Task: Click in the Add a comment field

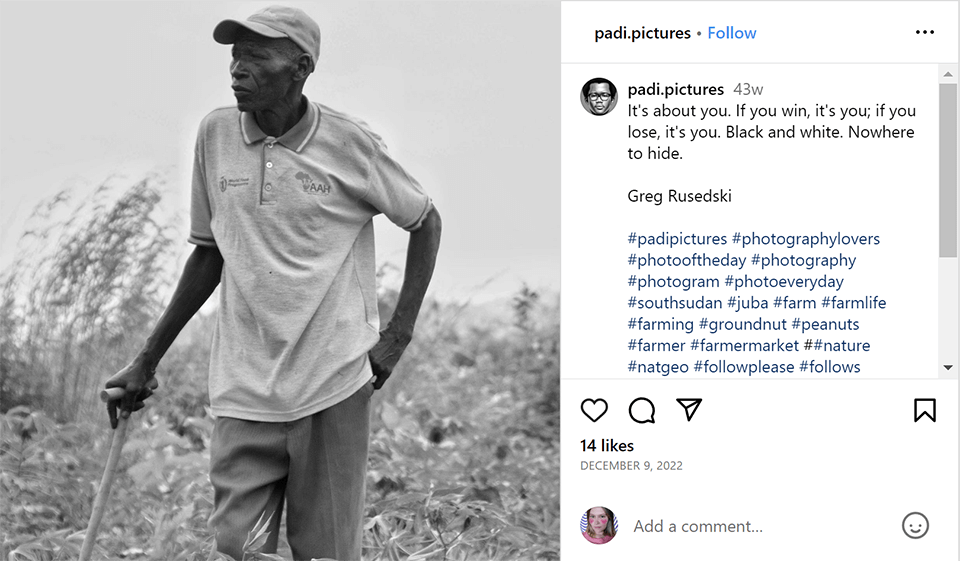Action: coord(760,526)
